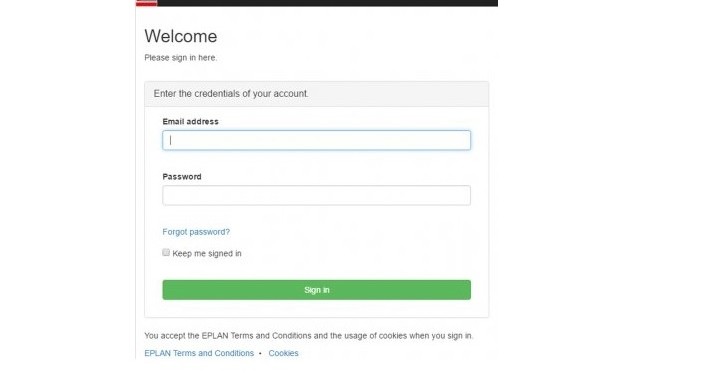709x377 pixels.
Task: Click left edge of Sign in button
Action: pyautogui.click(x=170, y=290)
